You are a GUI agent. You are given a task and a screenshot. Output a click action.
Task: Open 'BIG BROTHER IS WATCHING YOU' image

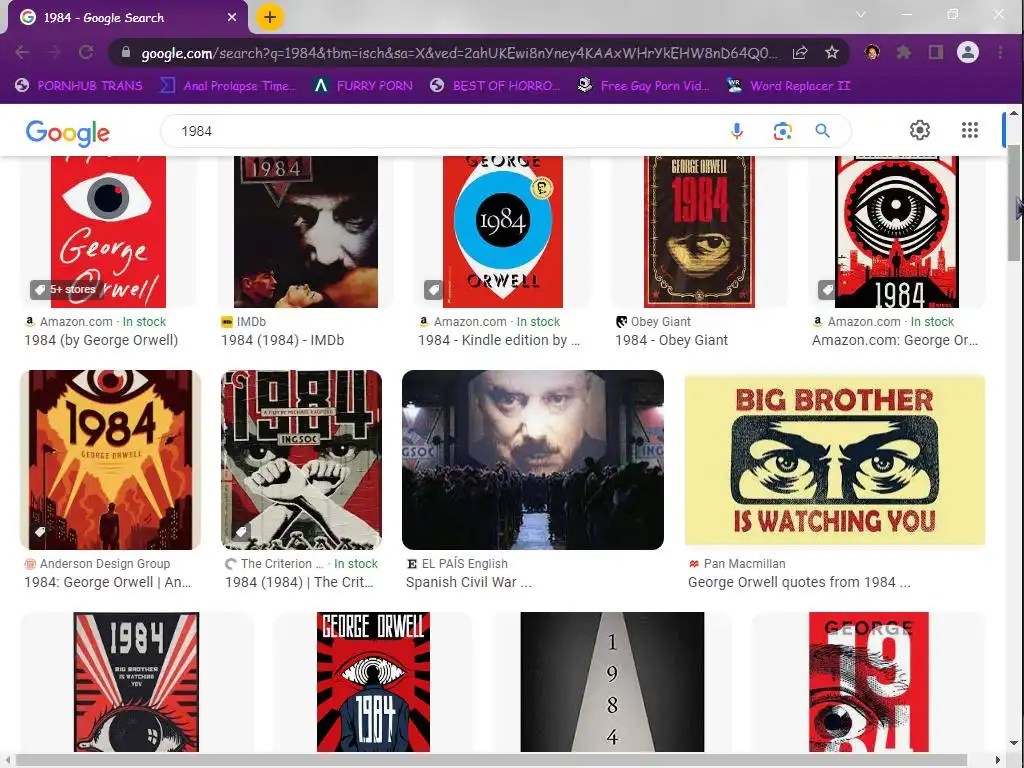[835, 460]
